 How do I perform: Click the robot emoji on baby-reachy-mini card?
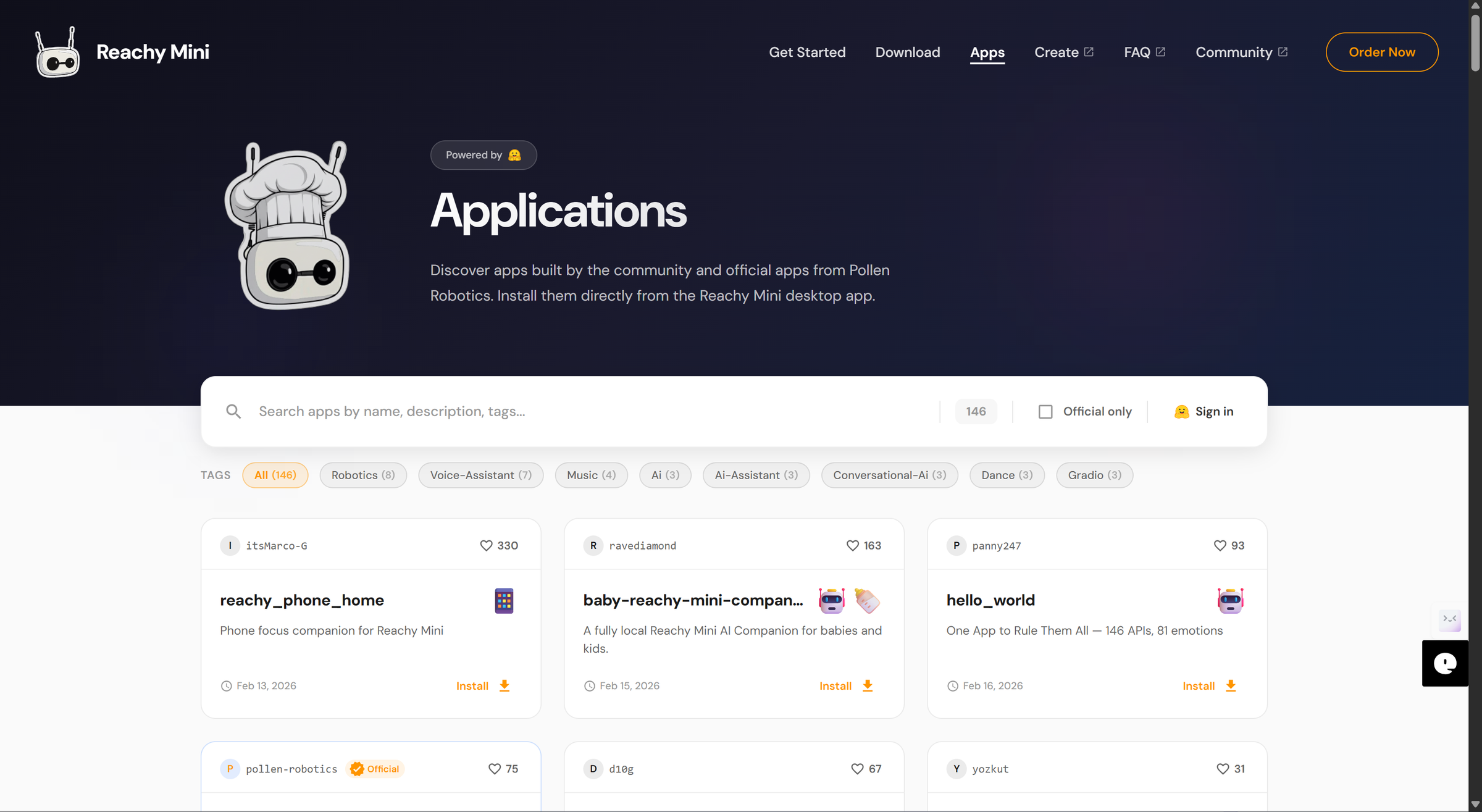pos(831,600)
